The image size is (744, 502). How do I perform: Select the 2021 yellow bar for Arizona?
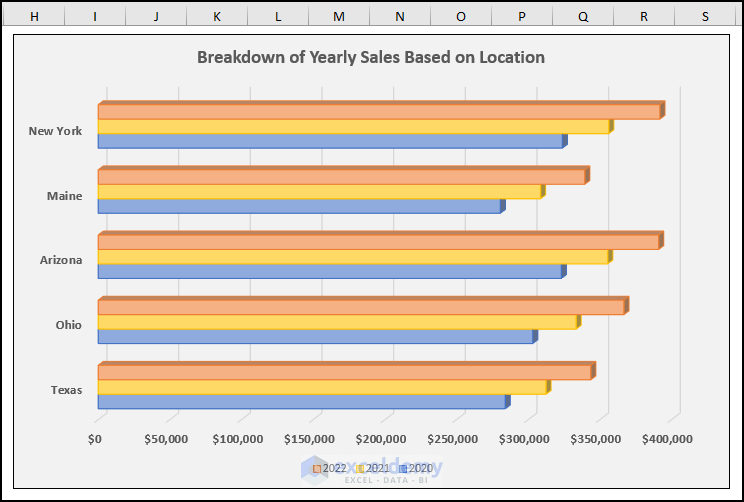coord(353,257)
